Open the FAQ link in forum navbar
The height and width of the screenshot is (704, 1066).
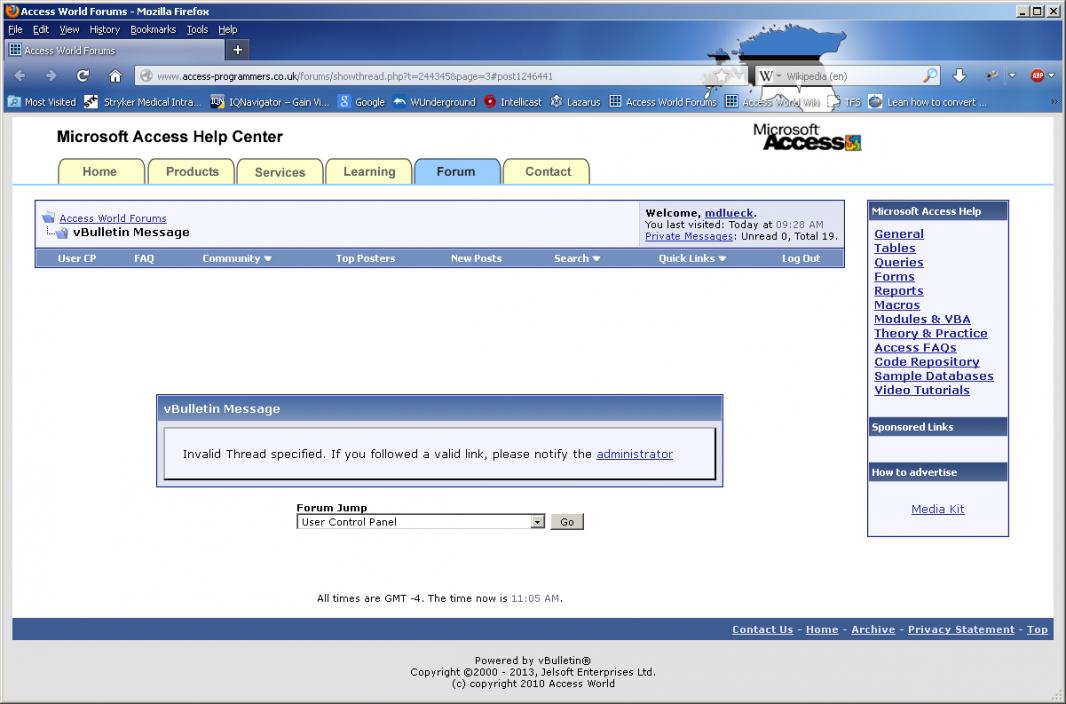(x=144, y=258)
